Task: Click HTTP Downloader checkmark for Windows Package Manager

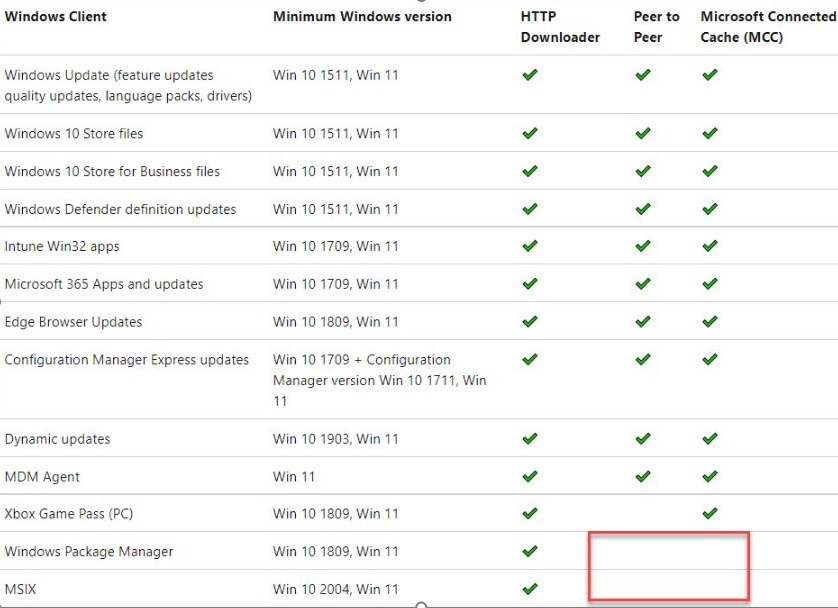Action: pyautogui.click(x=530, y=551)
